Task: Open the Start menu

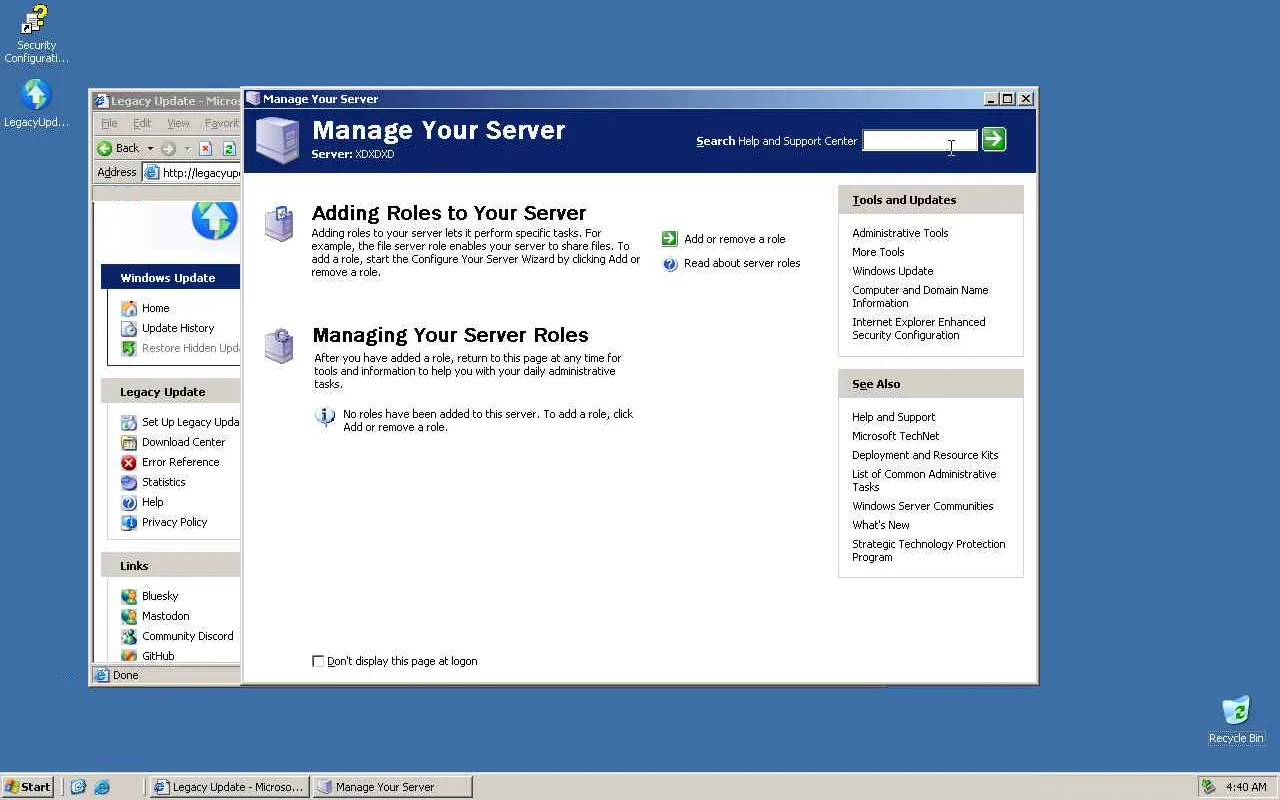Action: [x=28, y=787]
